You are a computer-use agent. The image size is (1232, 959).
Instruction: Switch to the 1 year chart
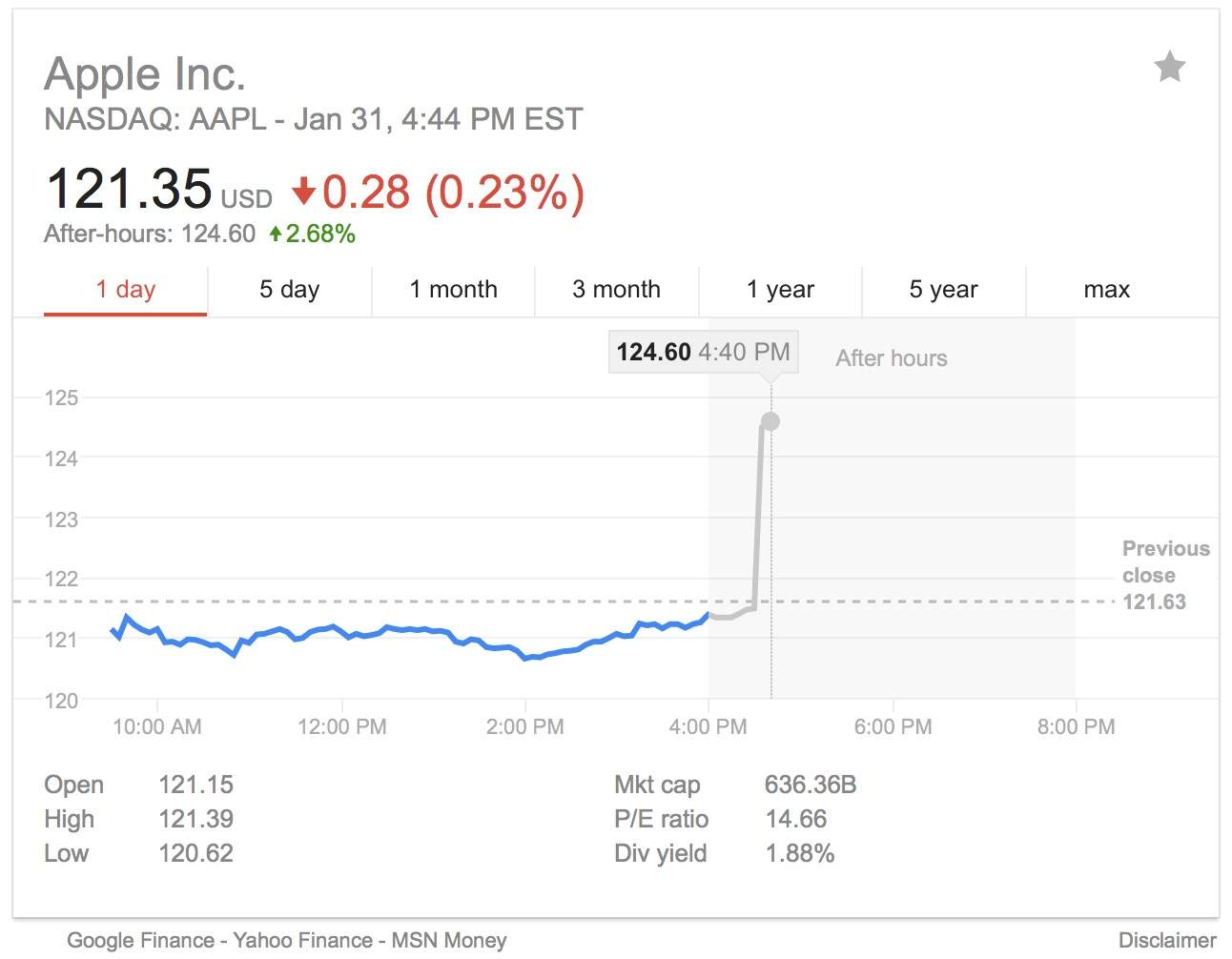780,290
